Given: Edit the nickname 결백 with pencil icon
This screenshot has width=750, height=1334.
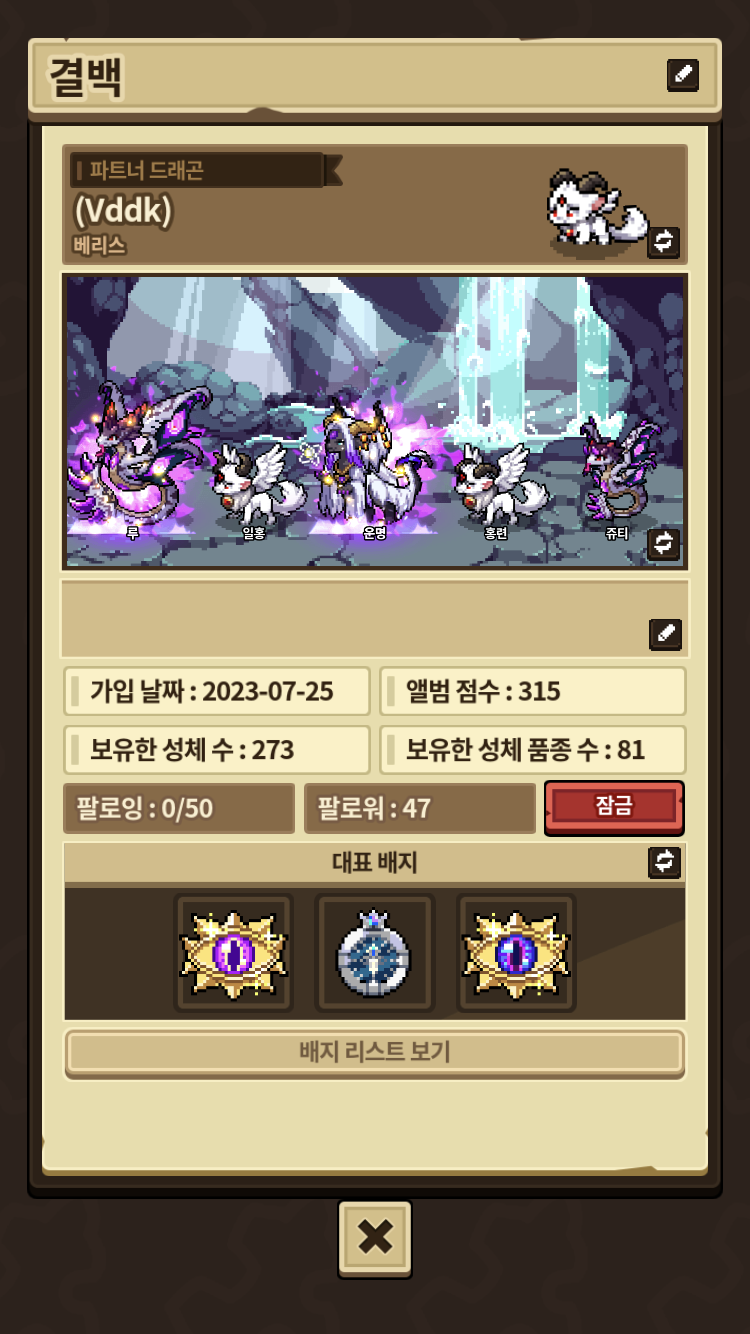Looking at the screenshot, I should click(683, 75).
